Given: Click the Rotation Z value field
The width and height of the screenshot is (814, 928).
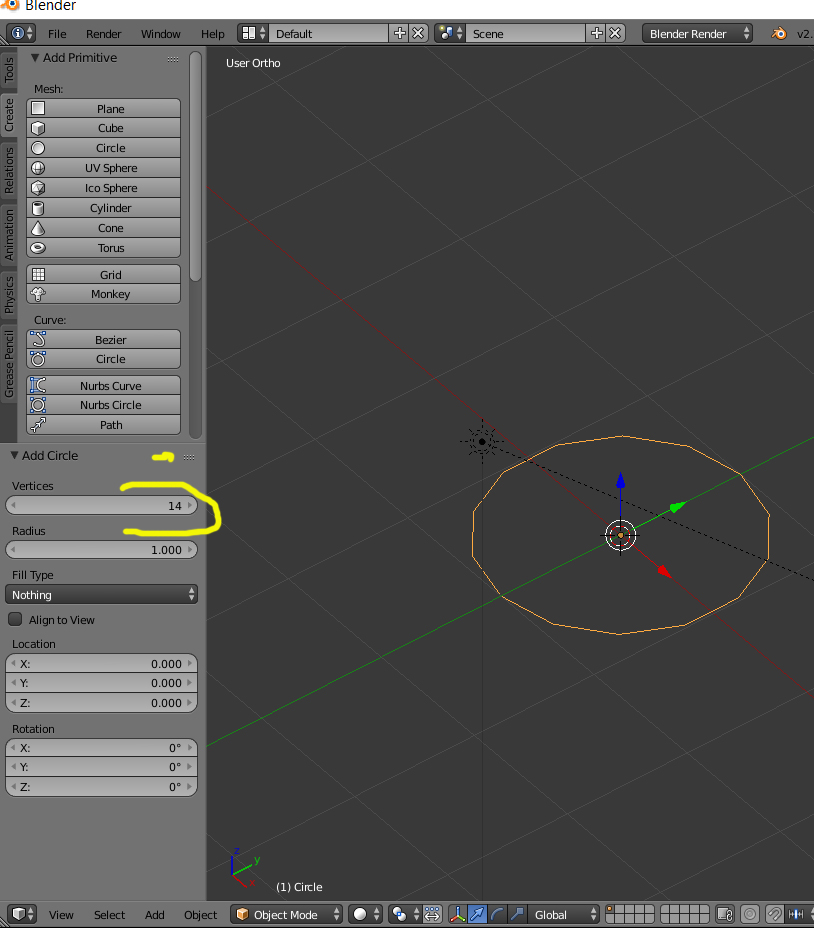Looking at the screenshot, I should [x=101, y=787].
